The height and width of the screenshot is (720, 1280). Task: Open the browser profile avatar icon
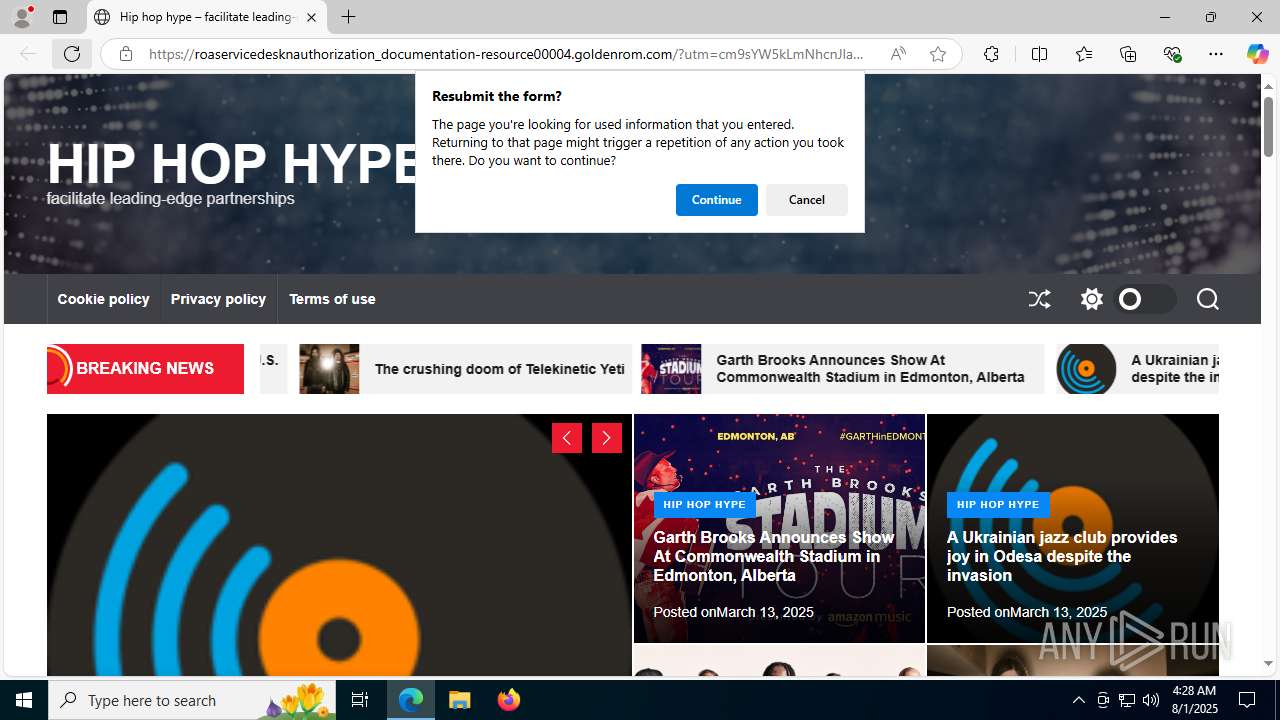22,17
